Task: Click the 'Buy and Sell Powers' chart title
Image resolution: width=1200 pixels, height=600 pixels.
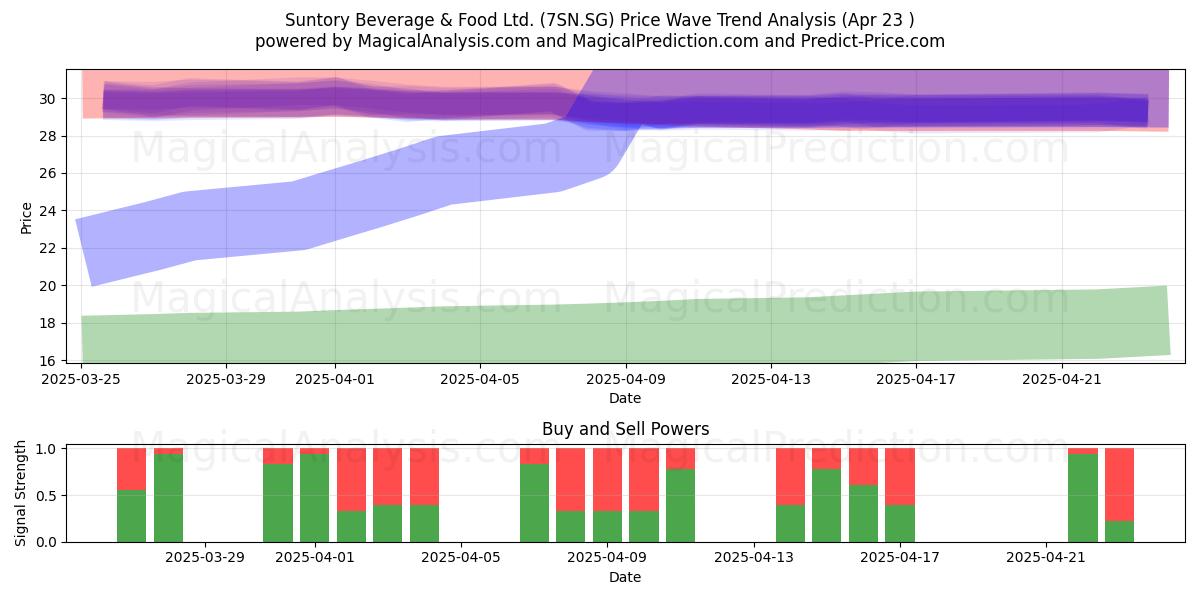Action: pyautogui.click(x=625, y=429)
